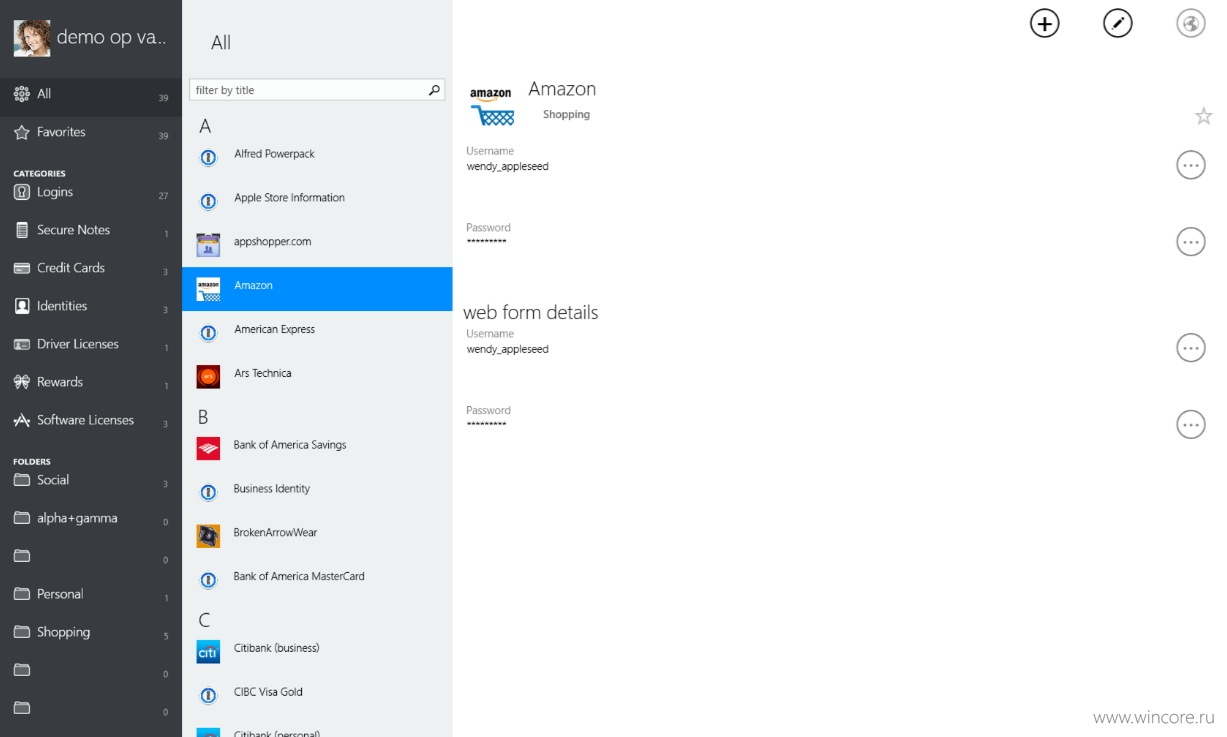Open the Personal folder

point(91,594)
